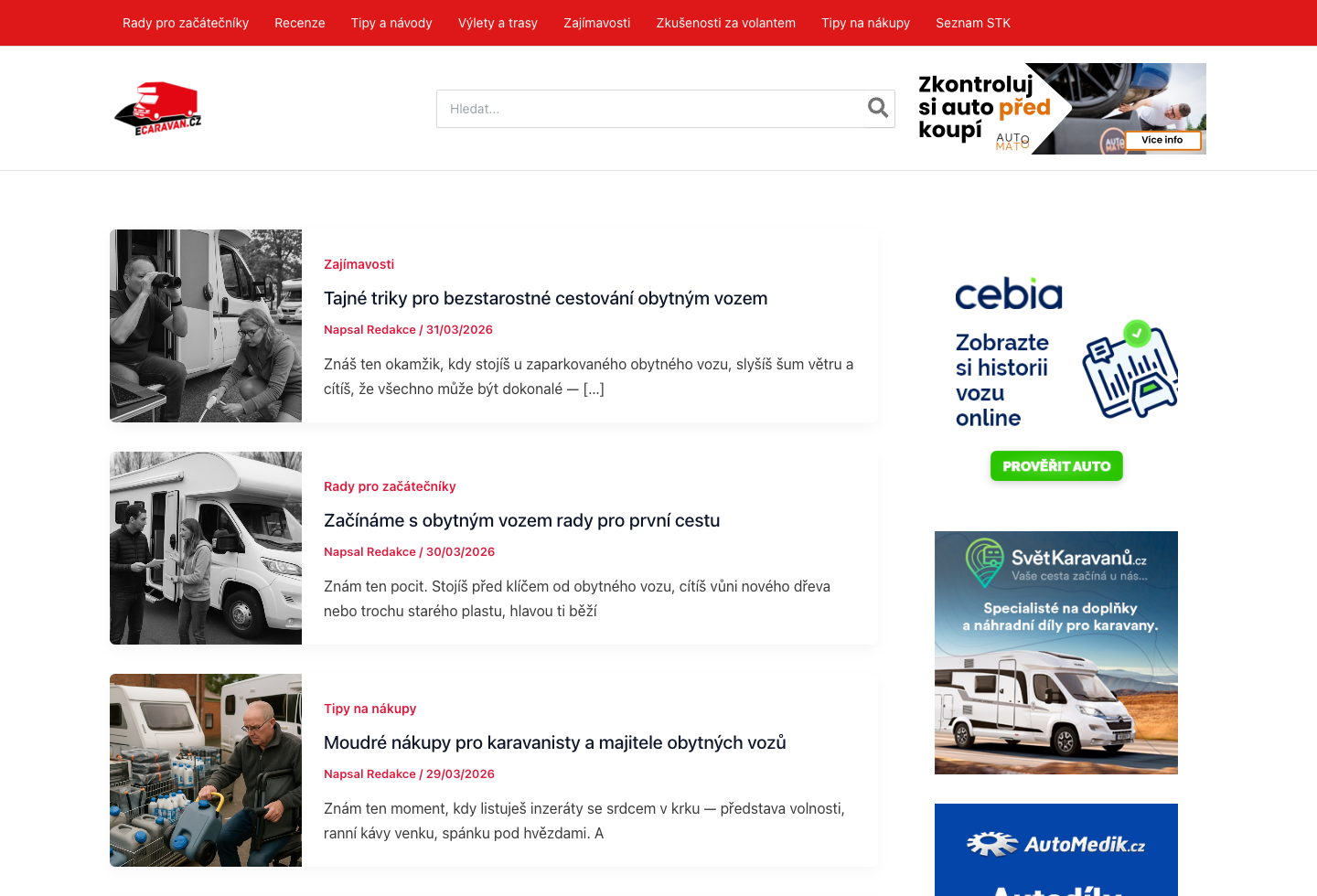1317x896 pixels.
Task: Click Zobrazte si historii vozu online text
Action: point(1002,379)
